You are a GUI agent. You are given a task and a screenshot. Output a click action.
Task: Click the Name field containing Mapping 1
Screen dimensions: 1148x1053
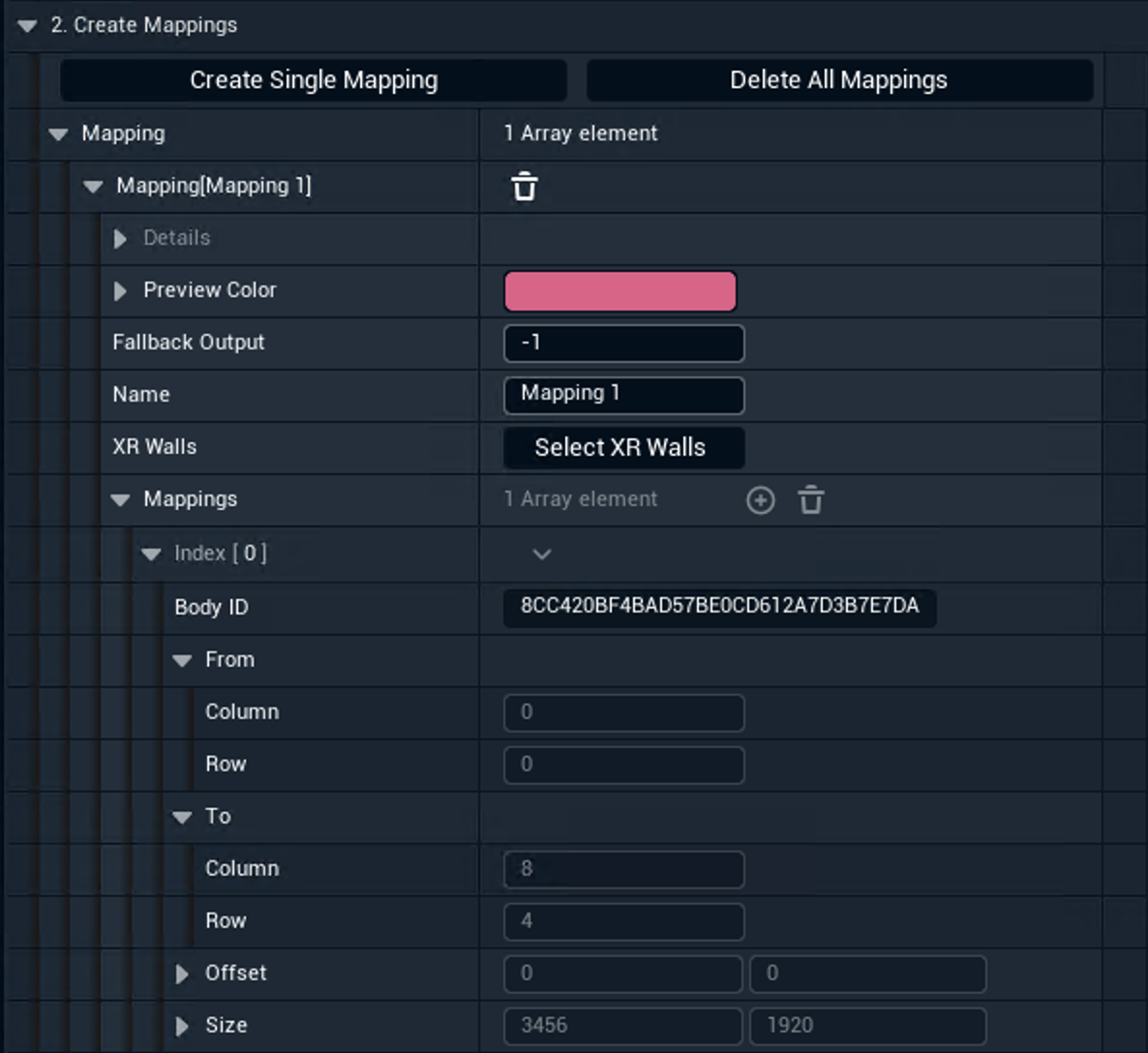[x=623, y=395]
